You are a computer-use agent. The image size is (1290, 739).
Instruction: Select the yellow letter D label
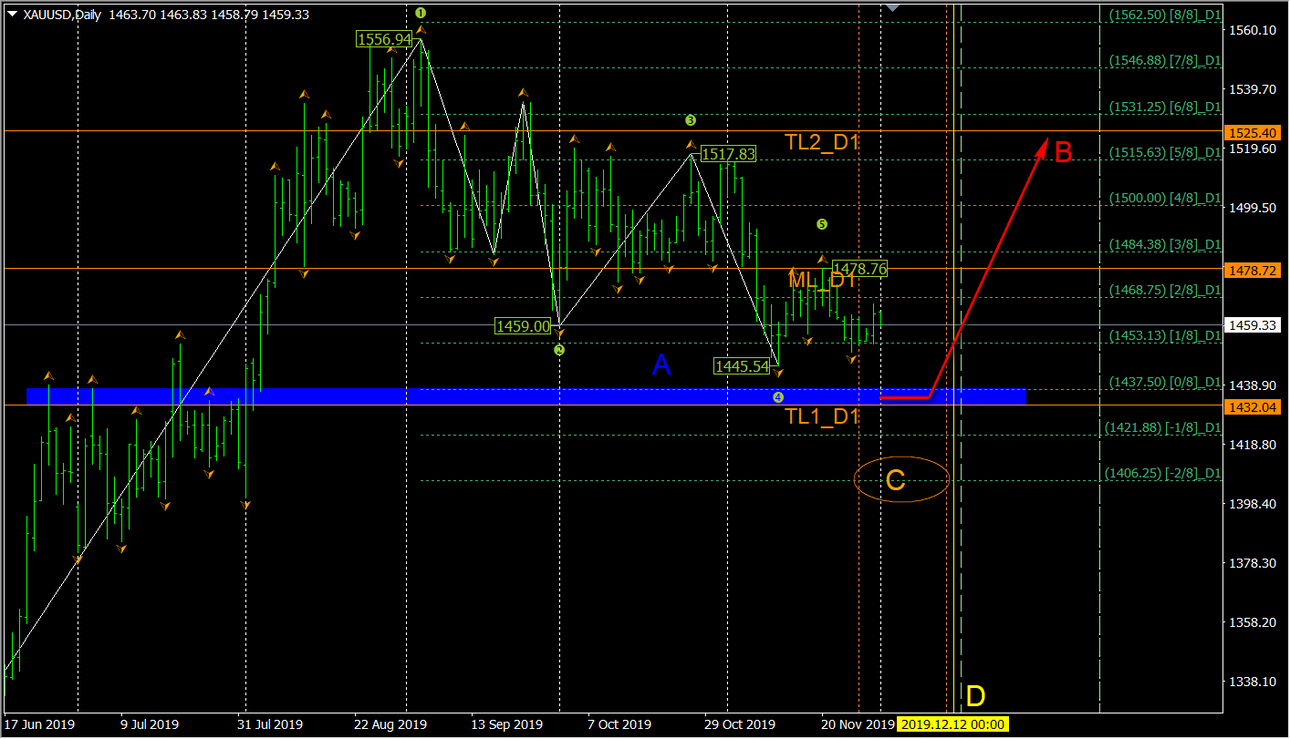[975, 696]
